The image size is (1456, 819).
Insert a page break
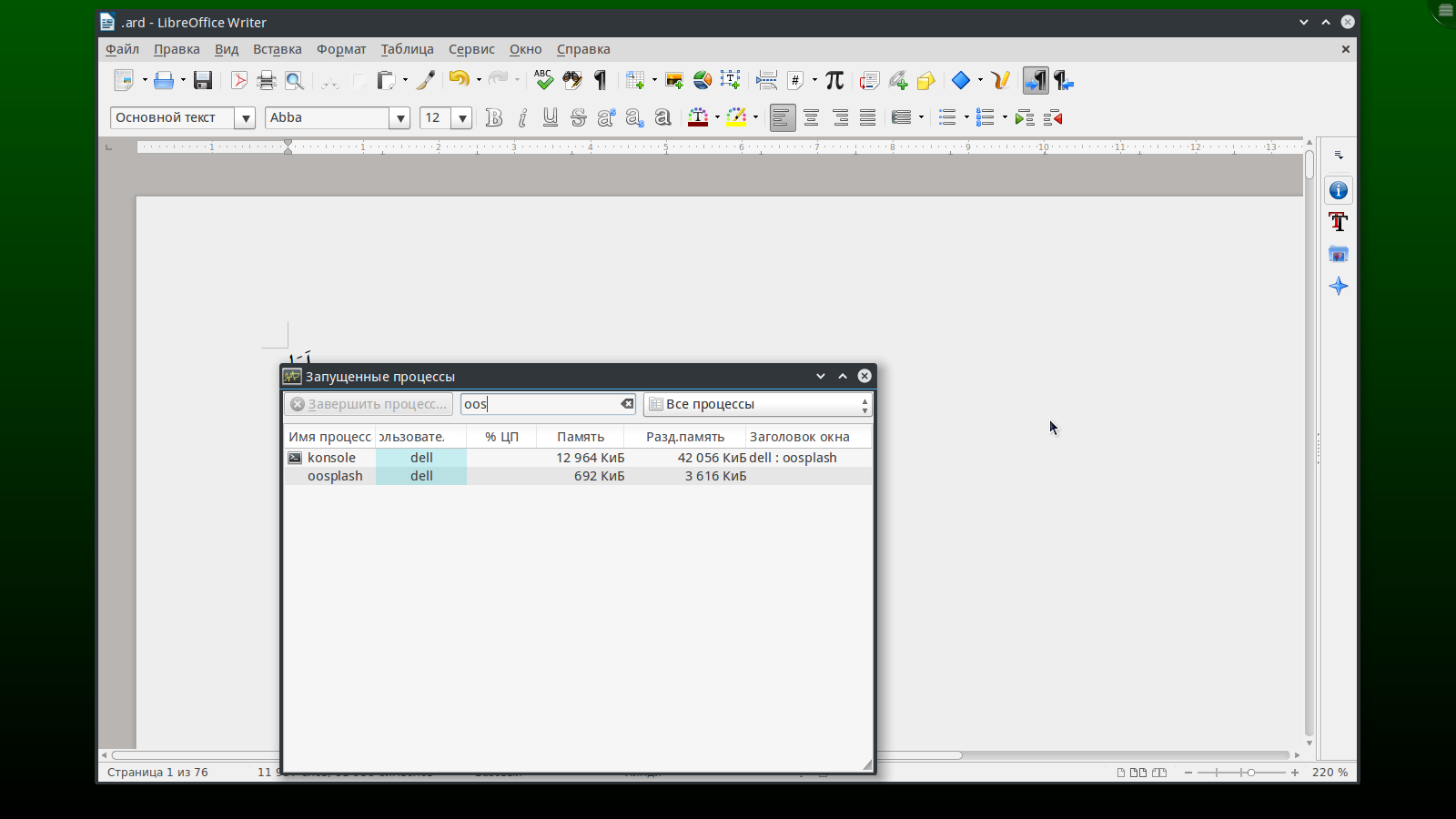click(767, 81)
